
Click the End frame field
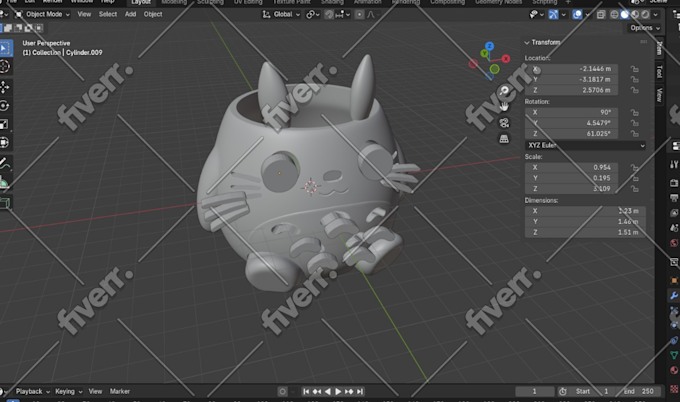point(639,392)
